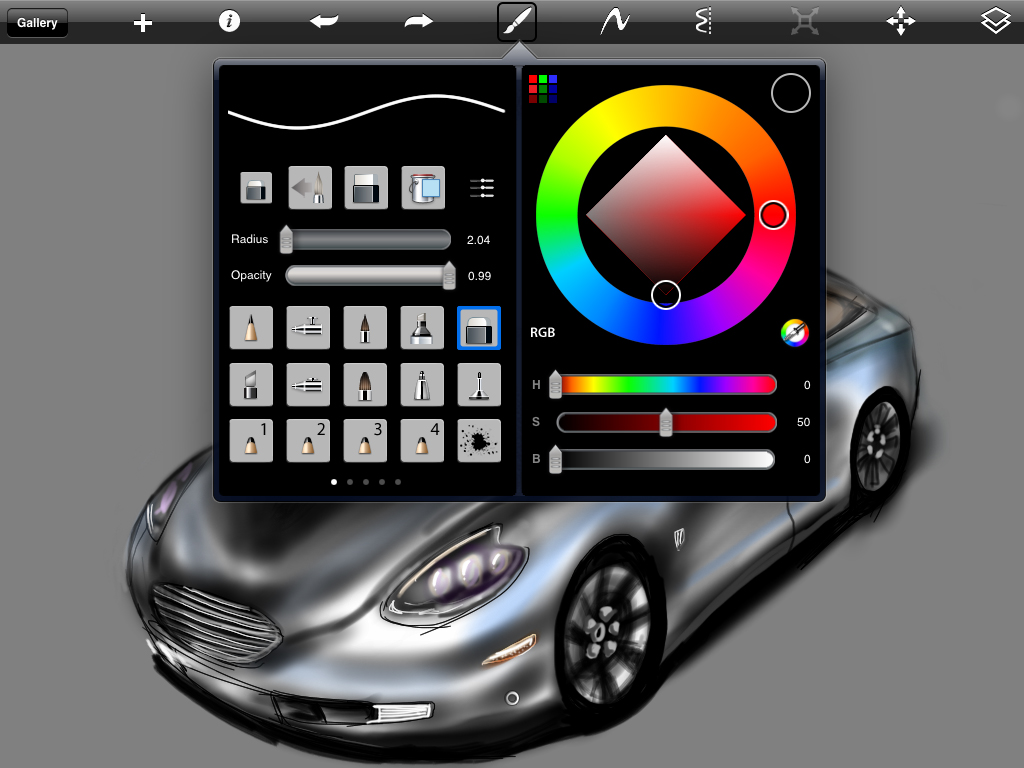The image size is (1024, 768).
Task: Open the Gallery
Action: tap(37, 22)
